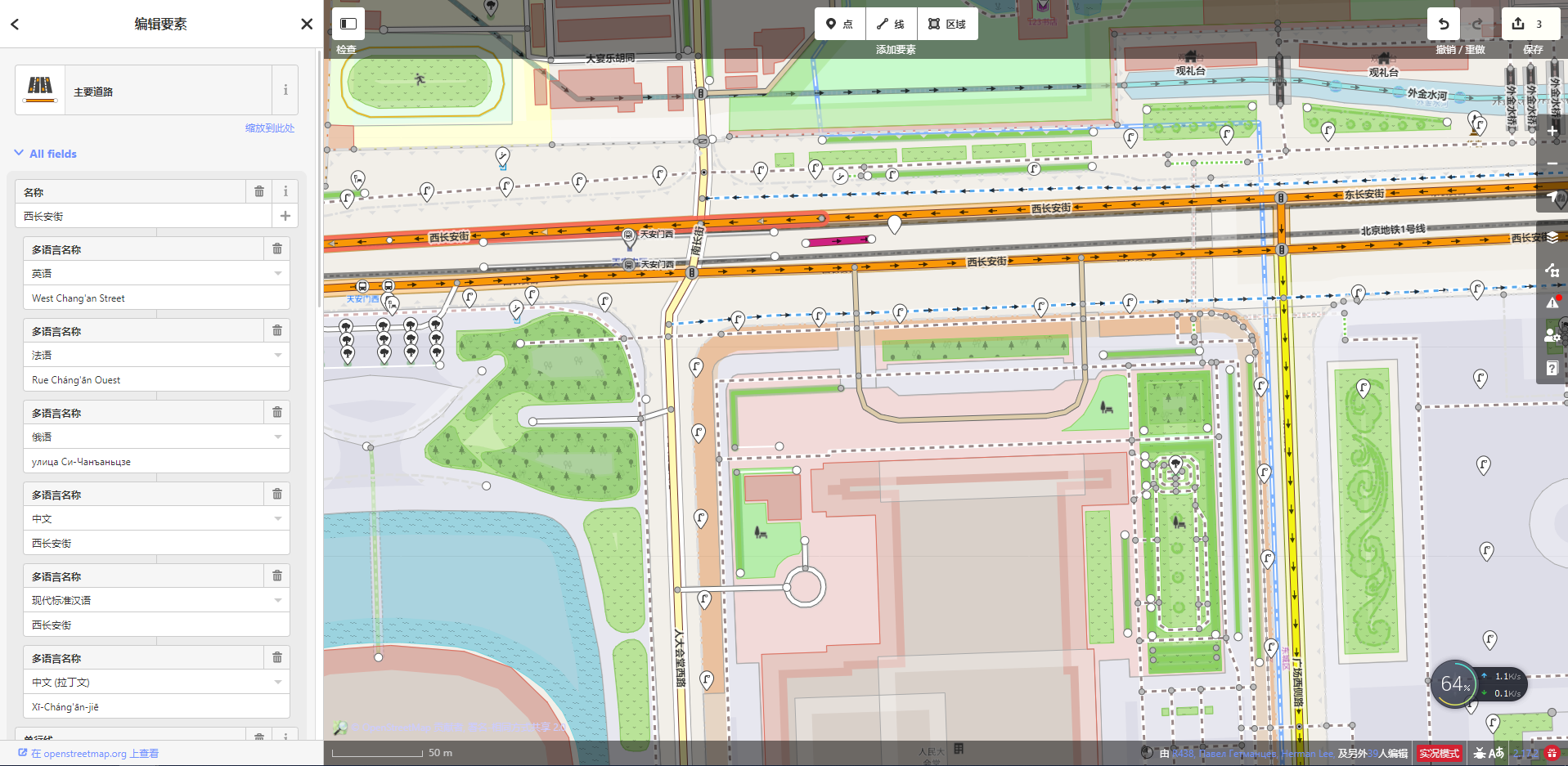Show name field info
1568x766 pixels.
285,191
